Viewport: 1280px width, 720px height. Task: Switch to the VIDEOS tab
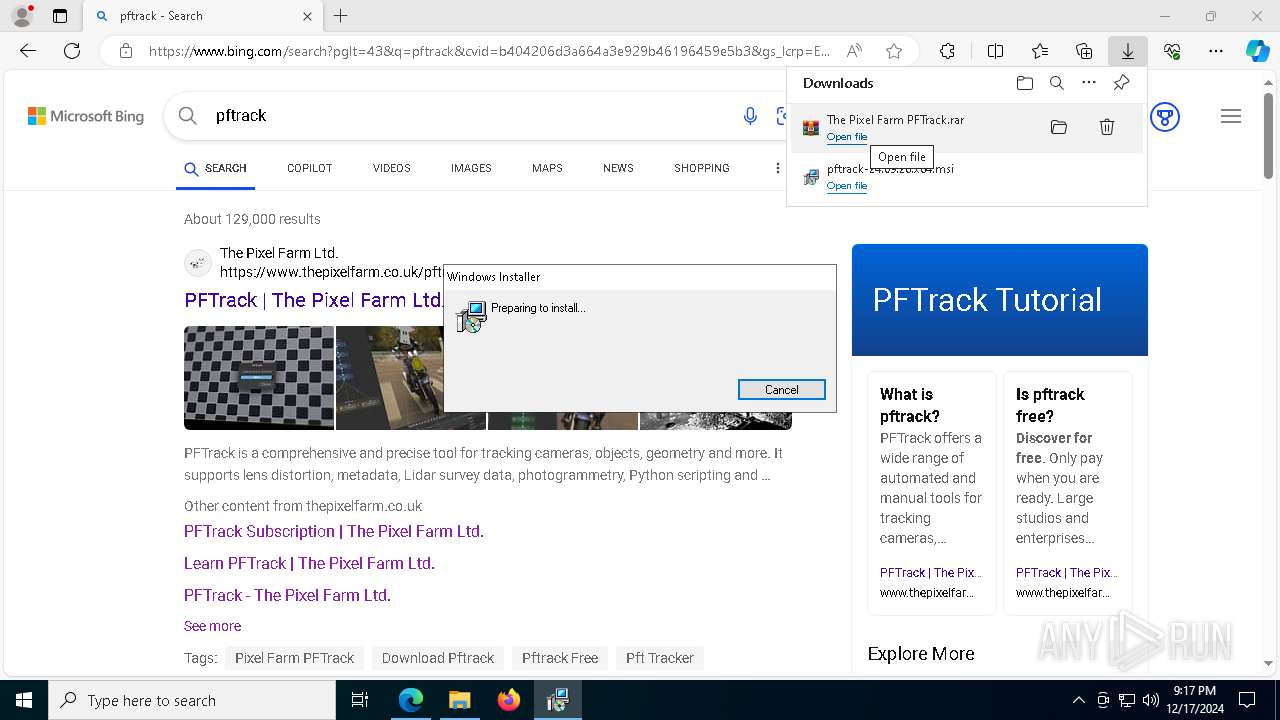click(x=392, y=168)
